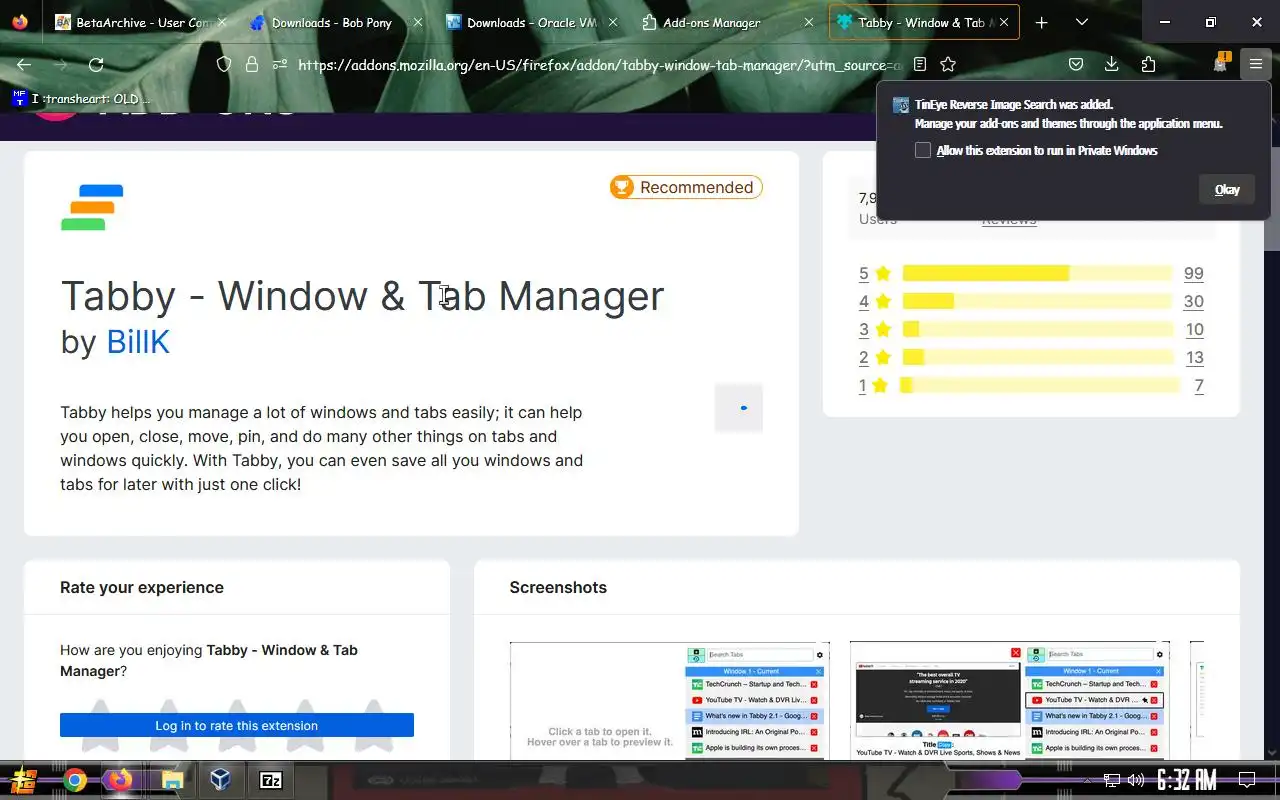Save page to Pocket
This screenshot has width=1280, height=800.
(x=1076, y=64)
